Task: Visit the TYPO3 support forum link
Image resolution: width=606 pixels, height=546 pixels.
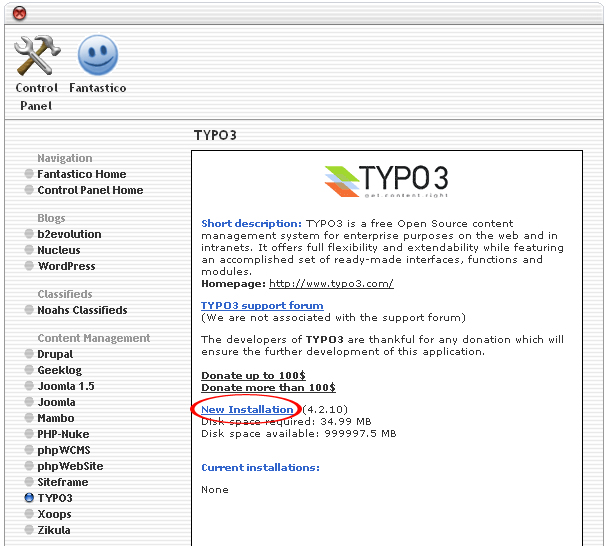Action: click(x=262, y=306)
